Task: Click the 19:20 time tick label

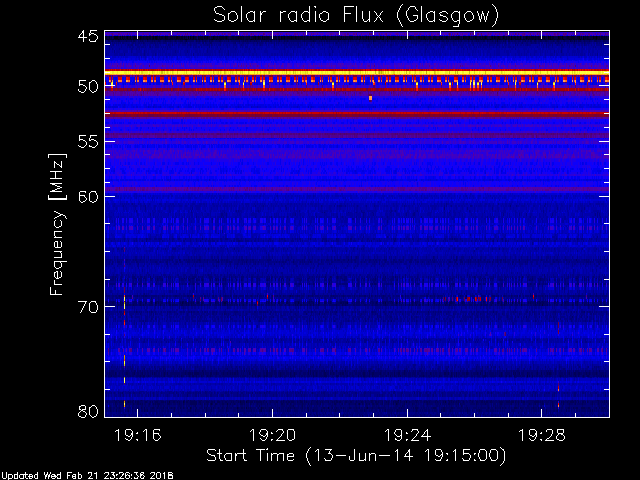Action: coord(272,435)
